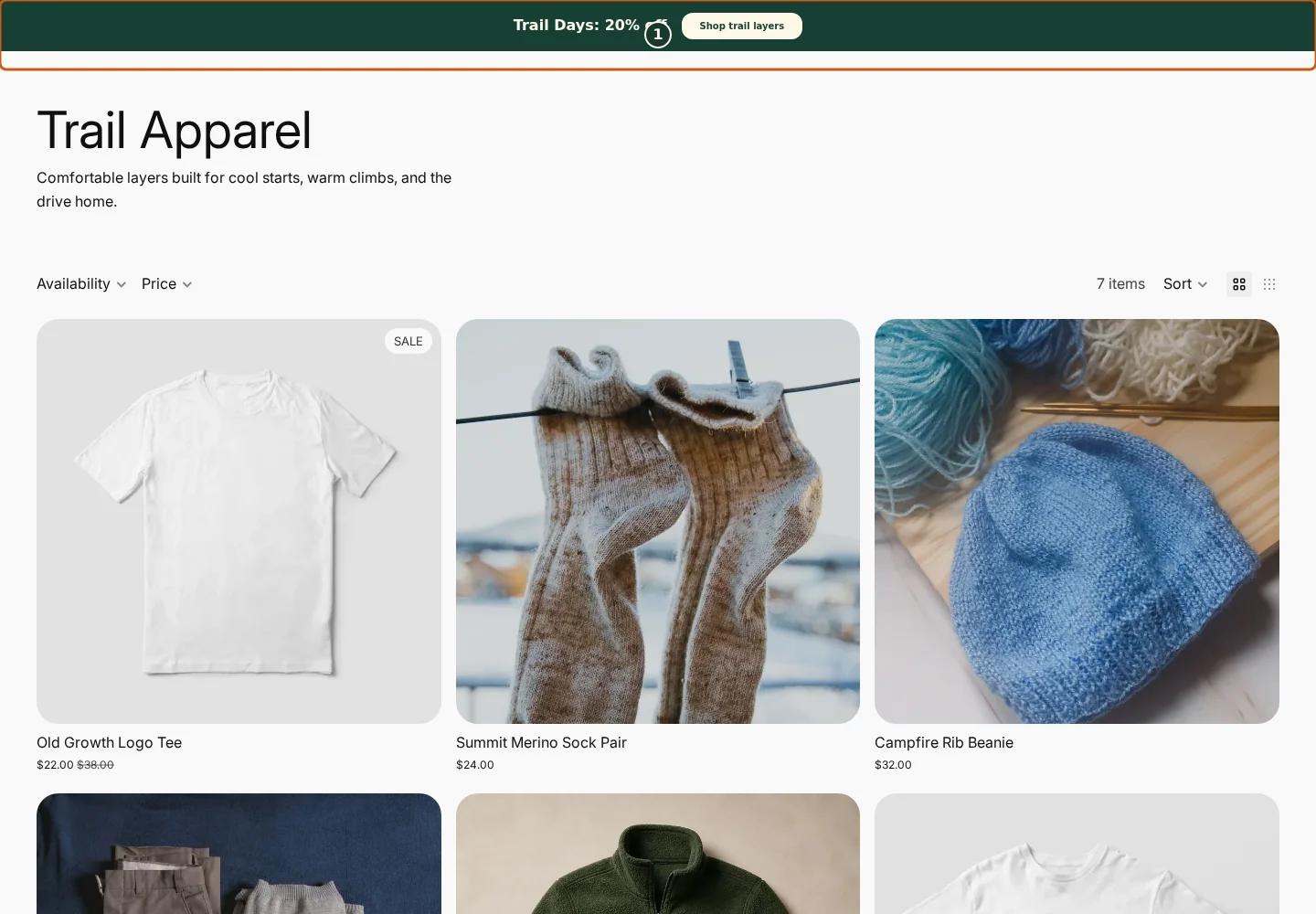Click the 7 items count text
Screen dimensions: 1316x914
click(1120, 284)
